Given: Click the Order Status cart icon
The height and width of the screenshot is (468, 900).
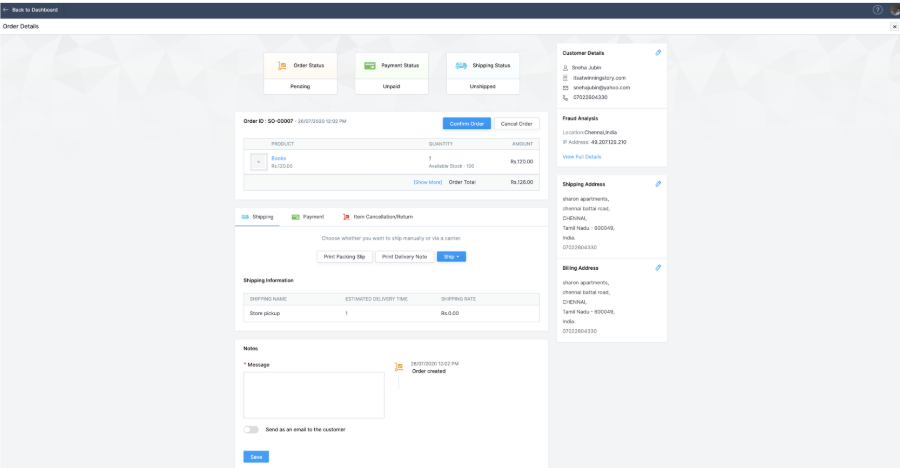Looking at the screenshot, I should click(x=283, y=65).
